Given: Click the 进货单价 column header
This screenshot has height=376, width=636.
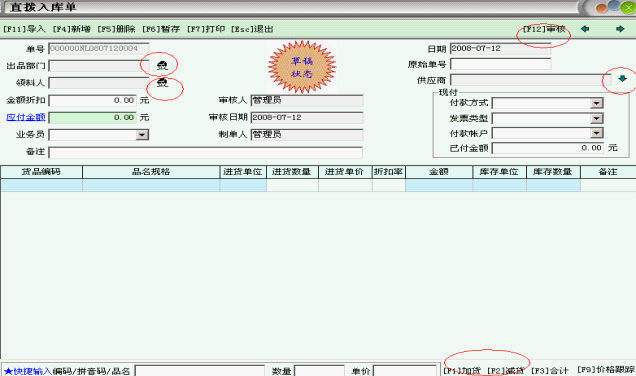Looking at the screenshot, I should [345, 172].
